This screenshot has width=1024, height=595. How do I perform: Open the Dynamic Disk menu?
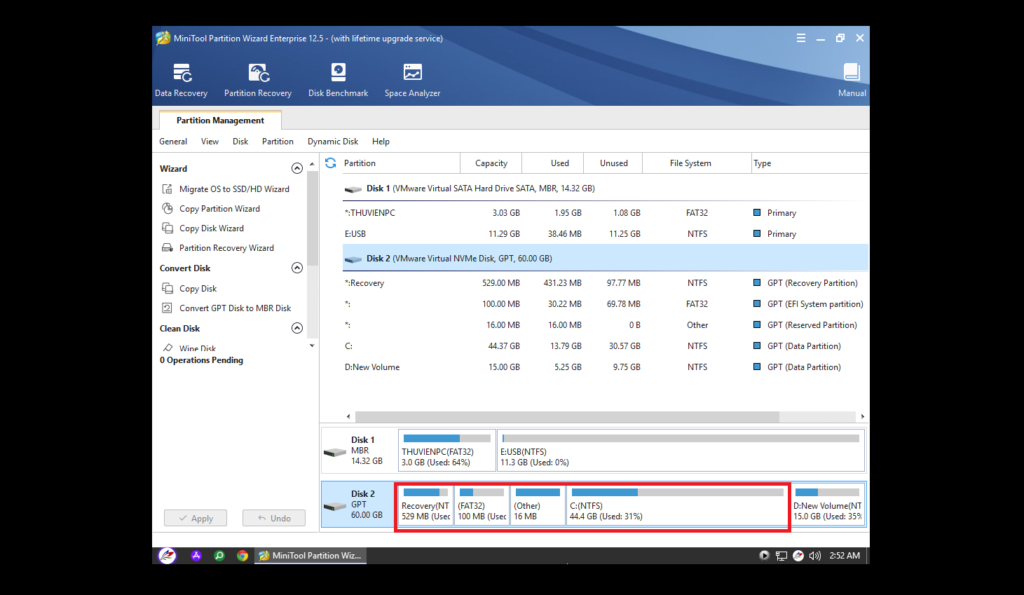tap(332, 142)
